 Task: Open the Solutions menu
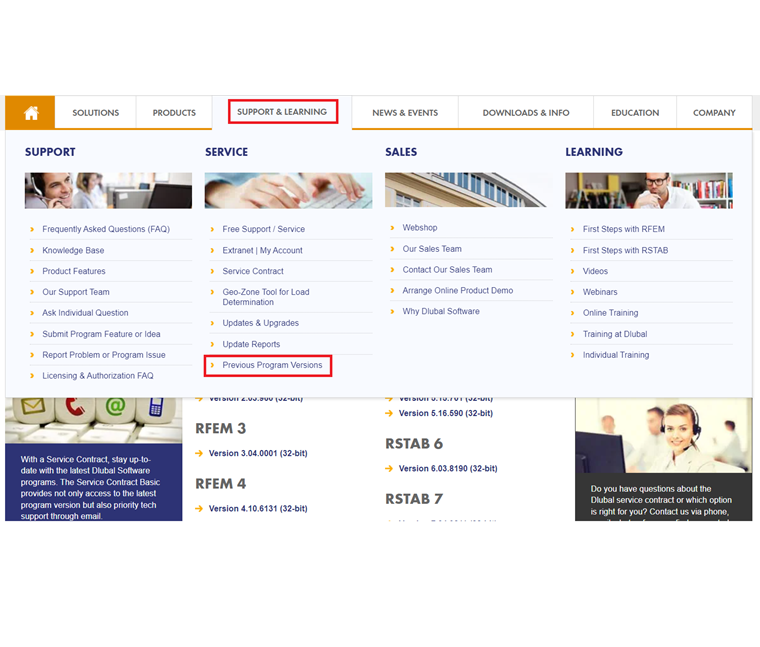pos(95,113)
